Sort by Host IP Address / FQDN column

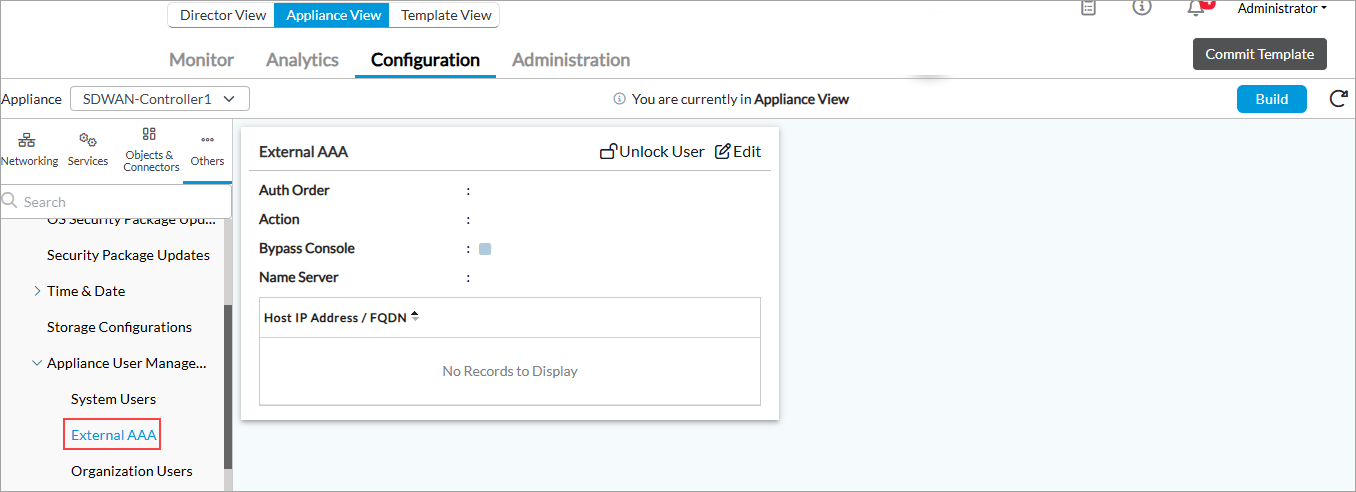tap(414, 317)
